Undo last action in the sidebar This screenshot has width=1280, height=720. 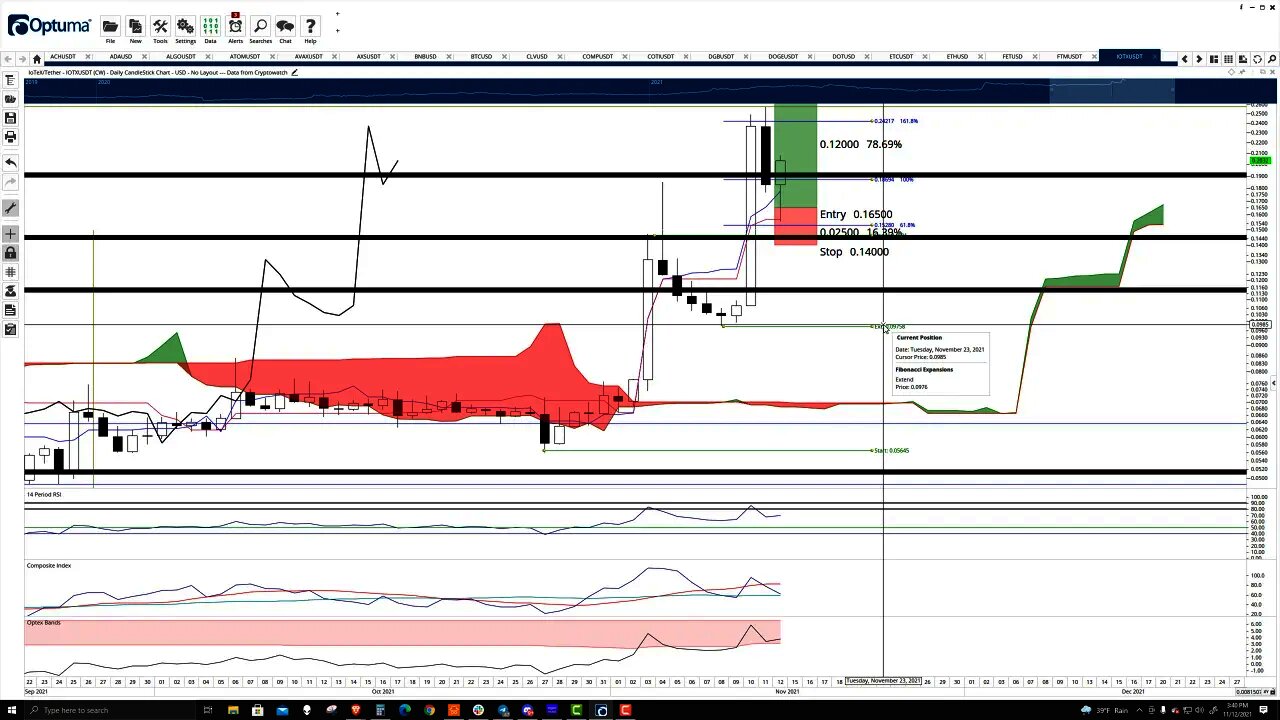(x=10, y=162)
